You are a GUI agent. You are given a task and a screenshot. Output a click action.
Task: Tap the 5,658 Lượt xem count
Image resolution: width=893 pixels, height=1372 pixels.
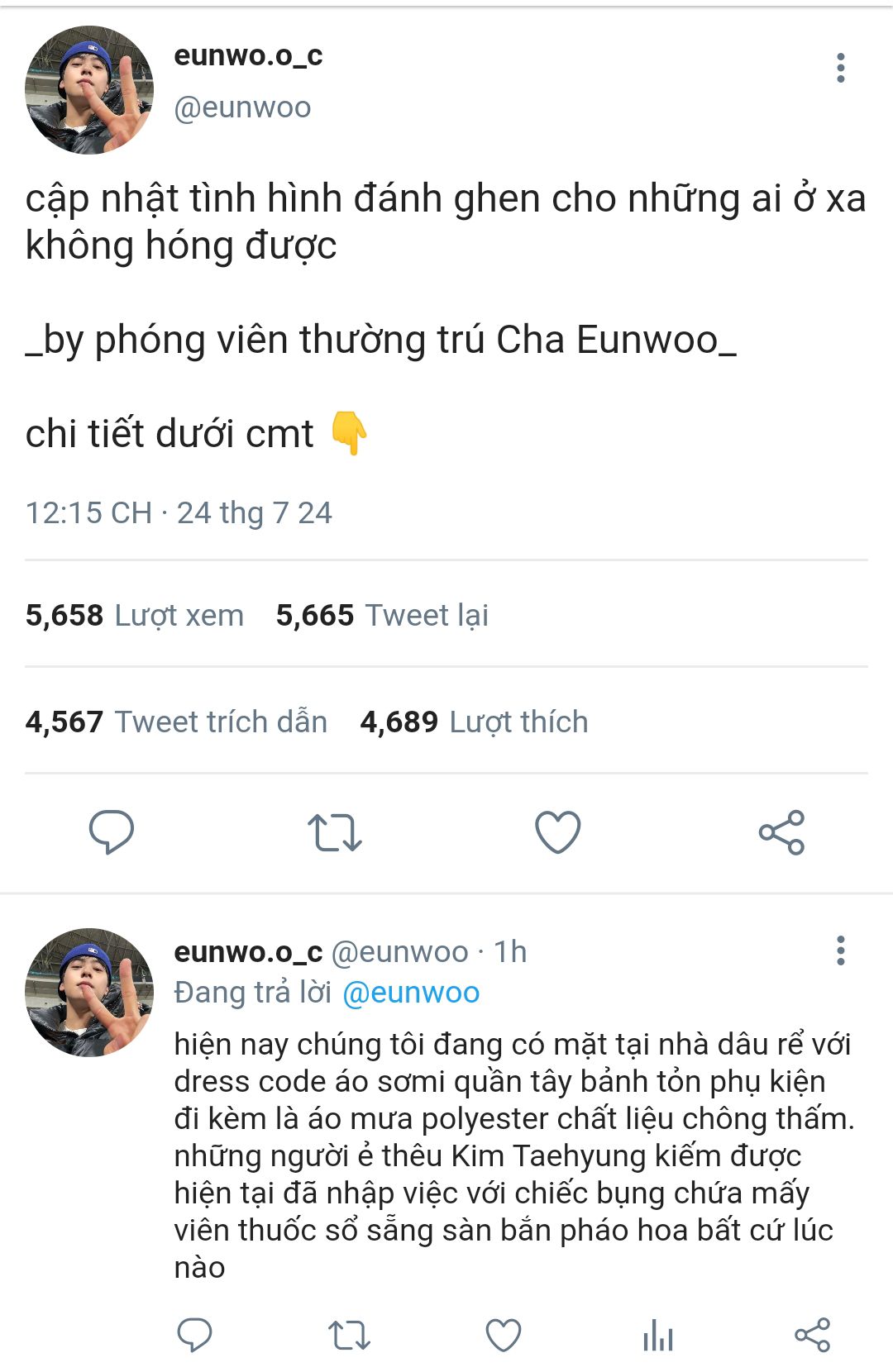coord(135,615)
